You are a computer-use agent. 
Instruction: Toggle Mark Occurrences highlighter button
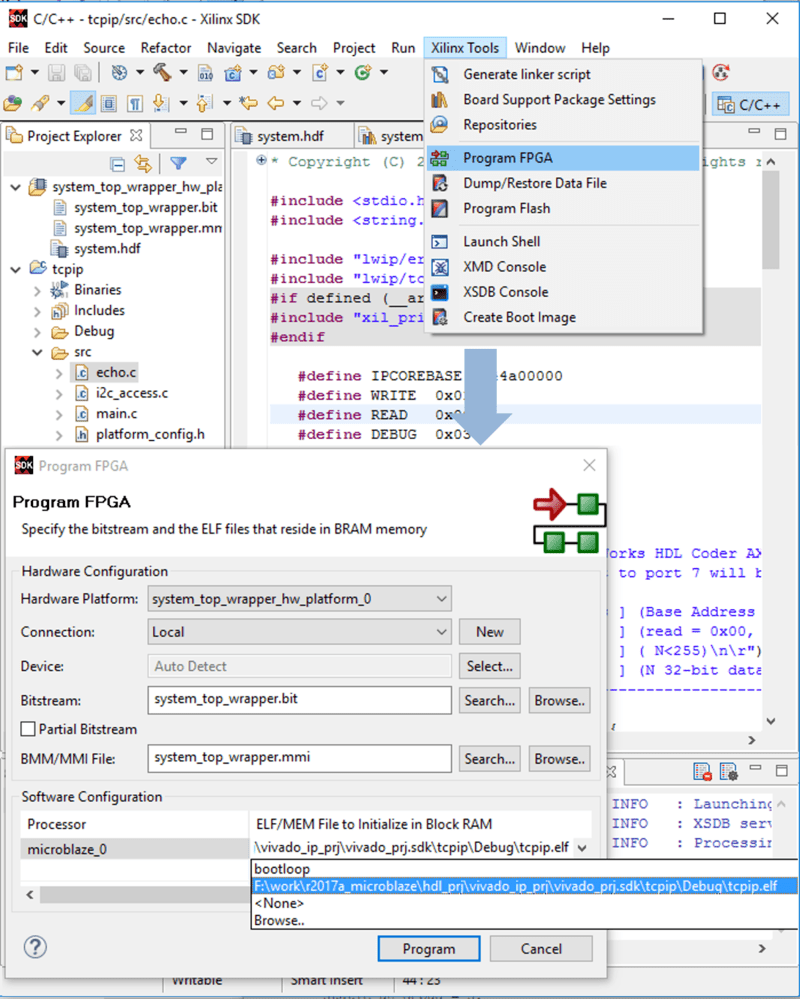[x=83, y=103]
